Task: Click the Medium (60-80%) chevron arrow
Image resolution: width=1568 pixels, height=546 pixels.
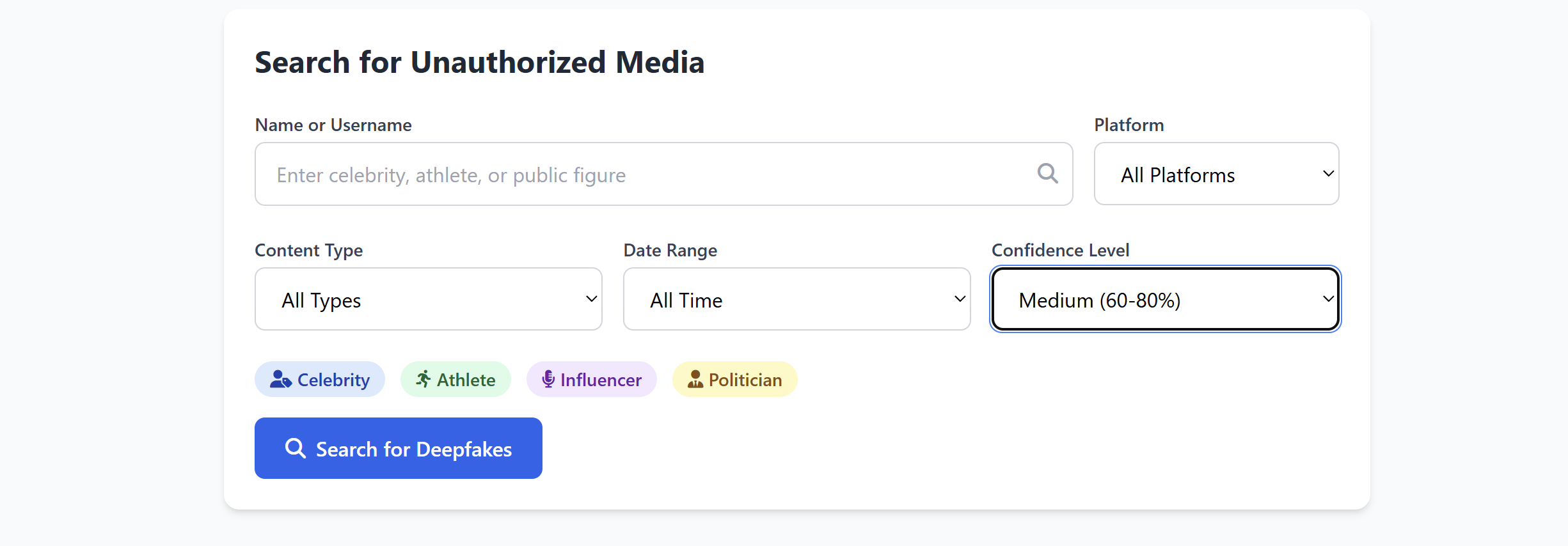Action: pos(1328,299)
